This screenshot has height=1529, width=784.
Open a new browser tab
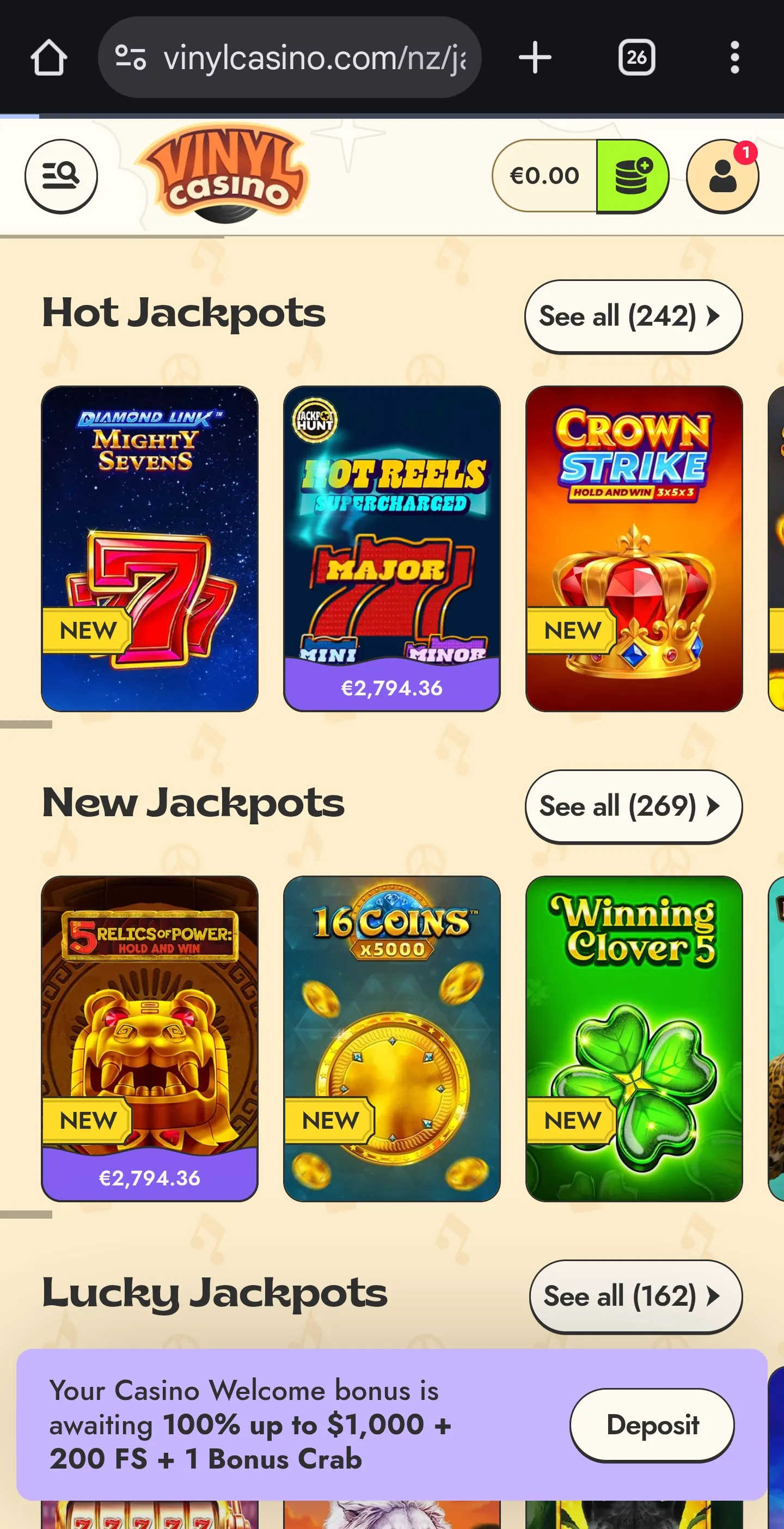535,58
